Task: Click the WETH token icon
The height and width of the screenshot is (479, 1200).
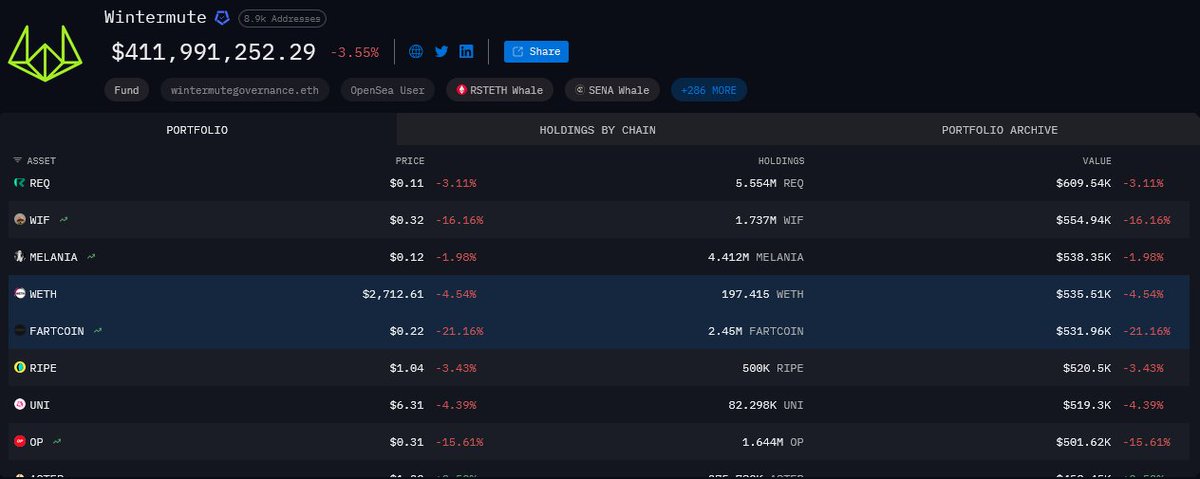Action: tap(19, 295)
